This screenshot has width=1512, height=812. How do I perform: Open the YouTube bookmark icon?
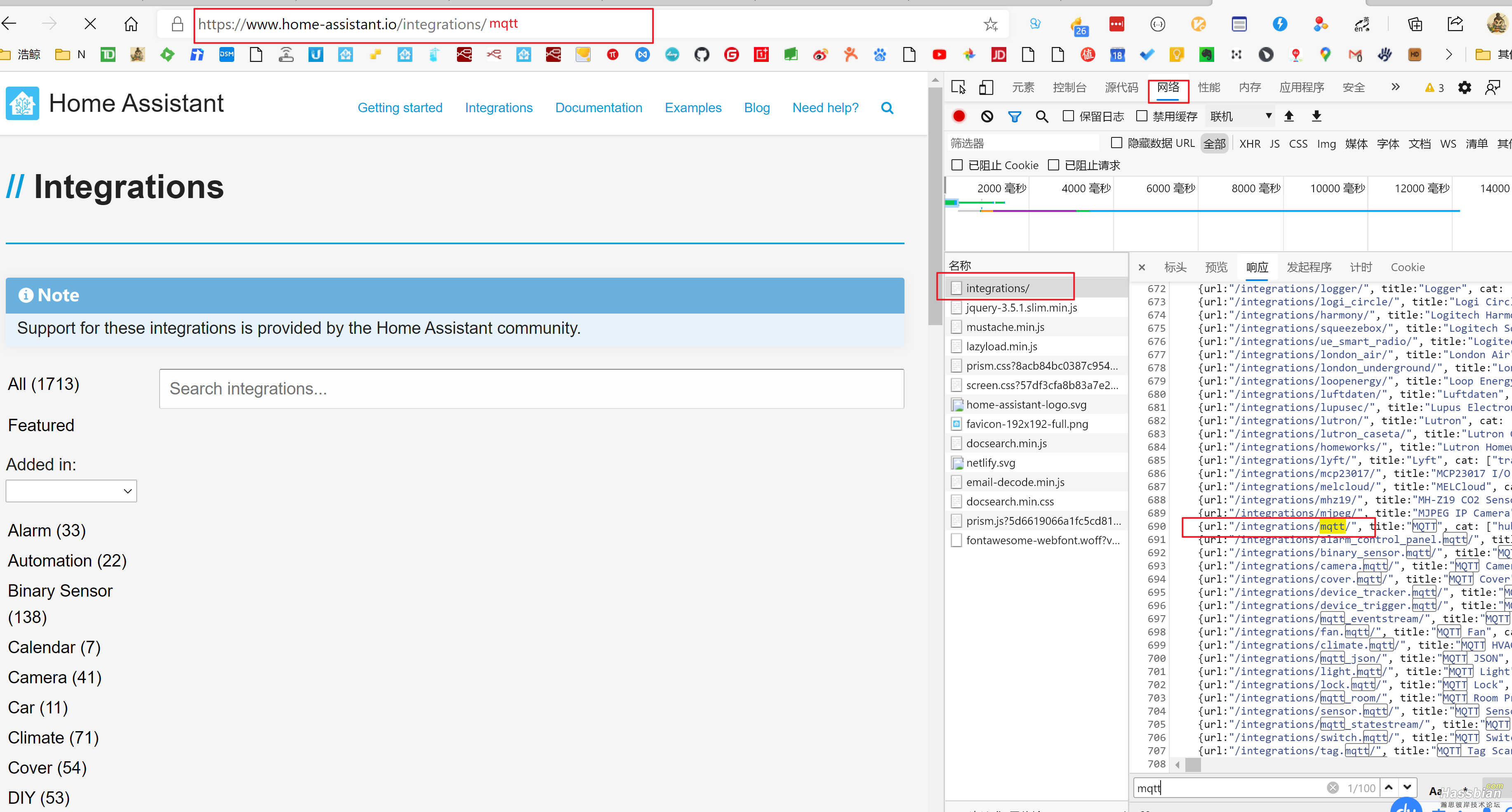pos(939,54)
